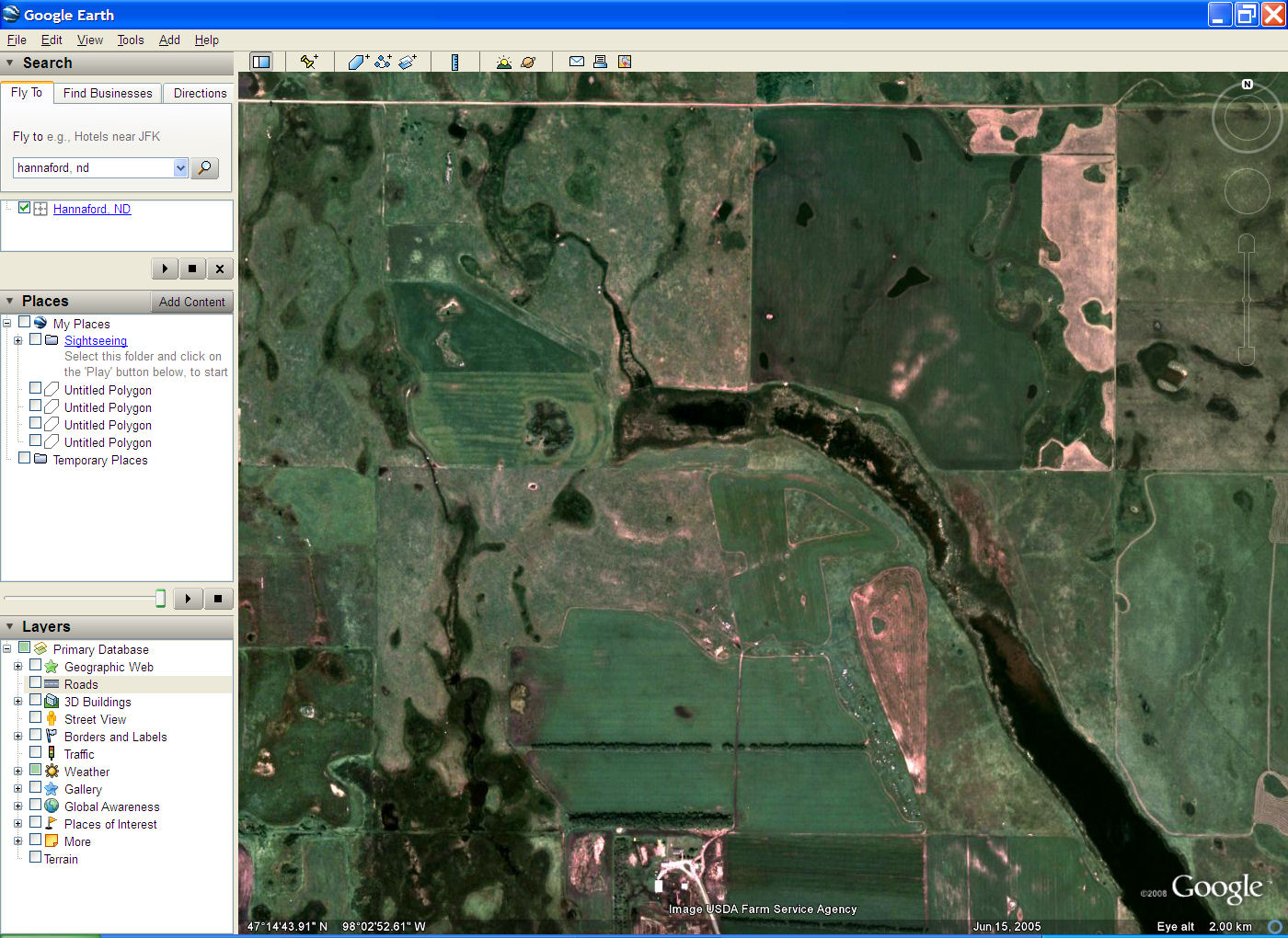Click the More layer note icon

52,841
